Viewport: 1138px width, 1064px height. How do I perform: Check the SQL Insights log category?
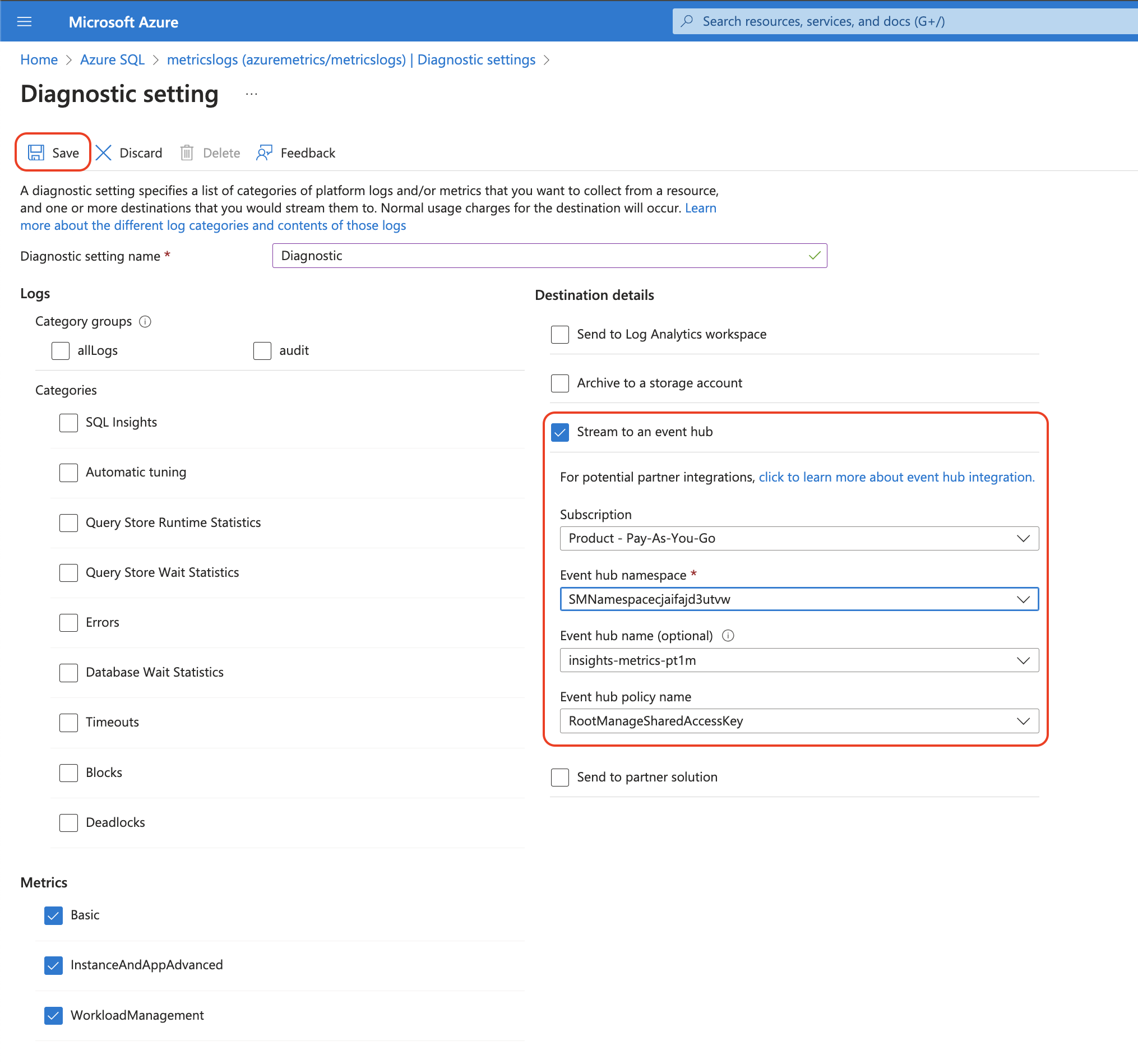(x=68, y=422)
